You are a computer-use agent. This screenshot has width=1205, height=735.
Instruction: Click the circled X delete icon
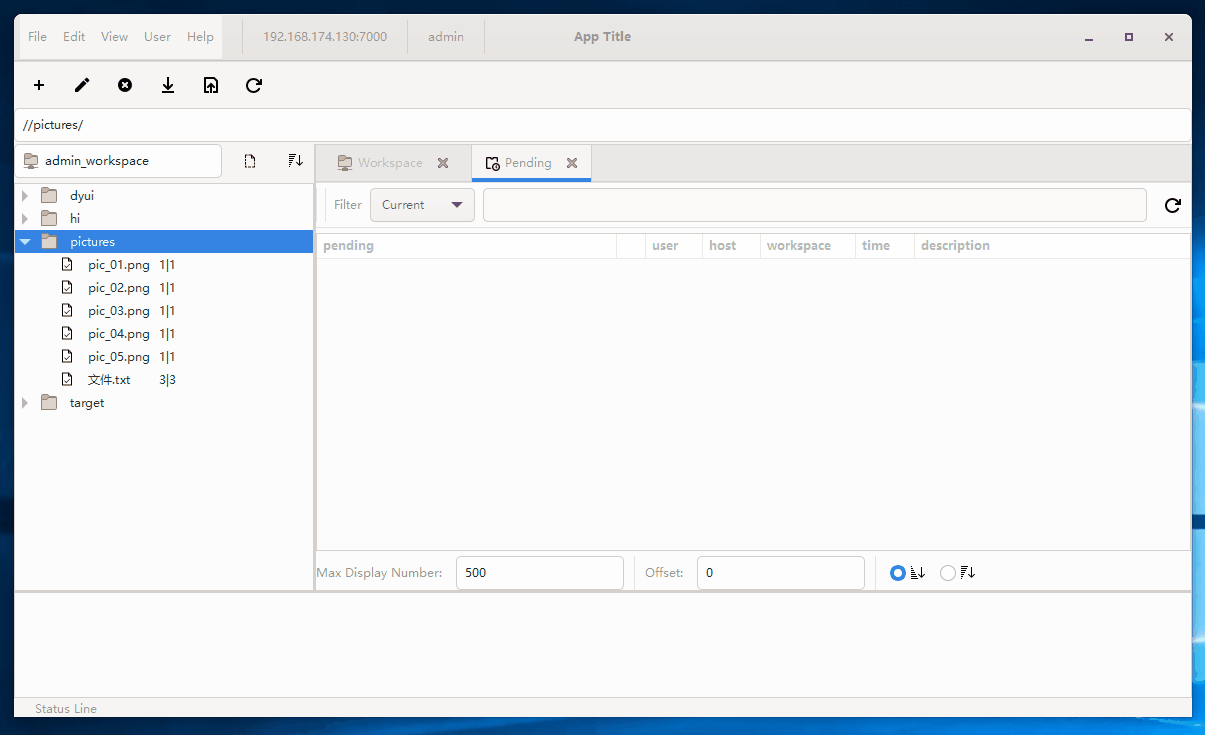pos(125,85)
